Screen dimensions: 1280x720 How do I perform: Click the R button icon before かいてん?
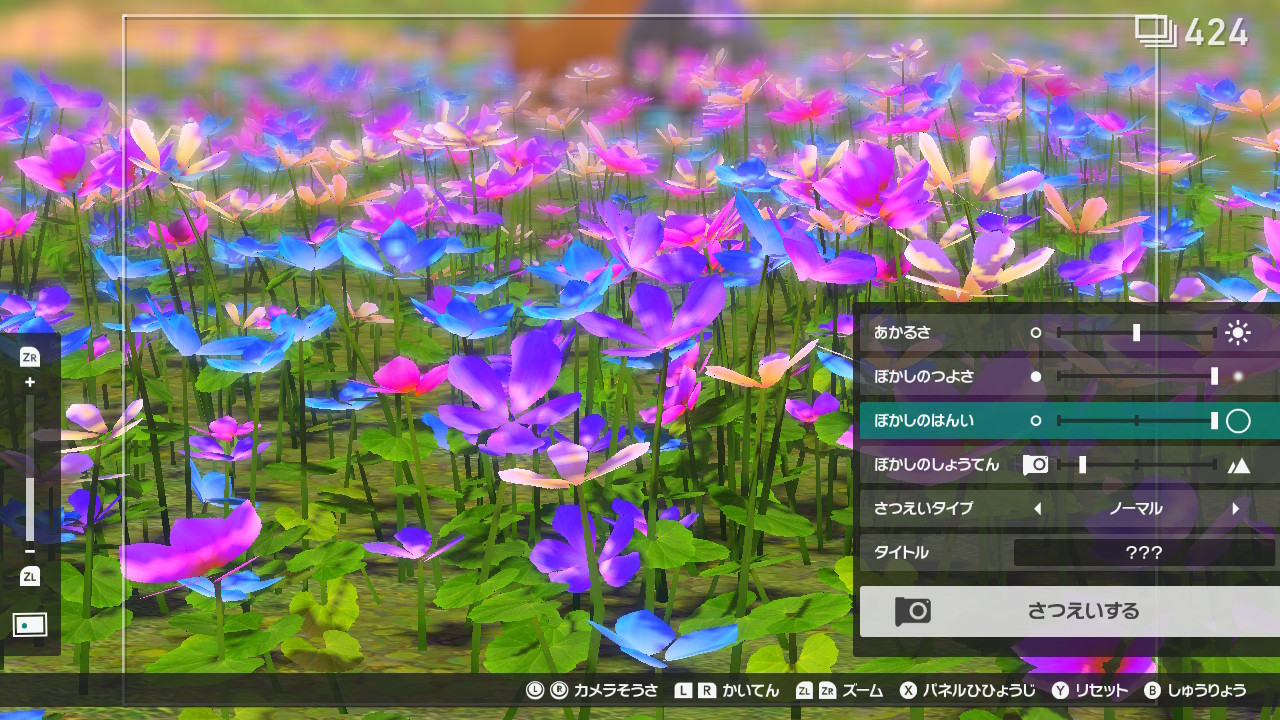(707, 690)
